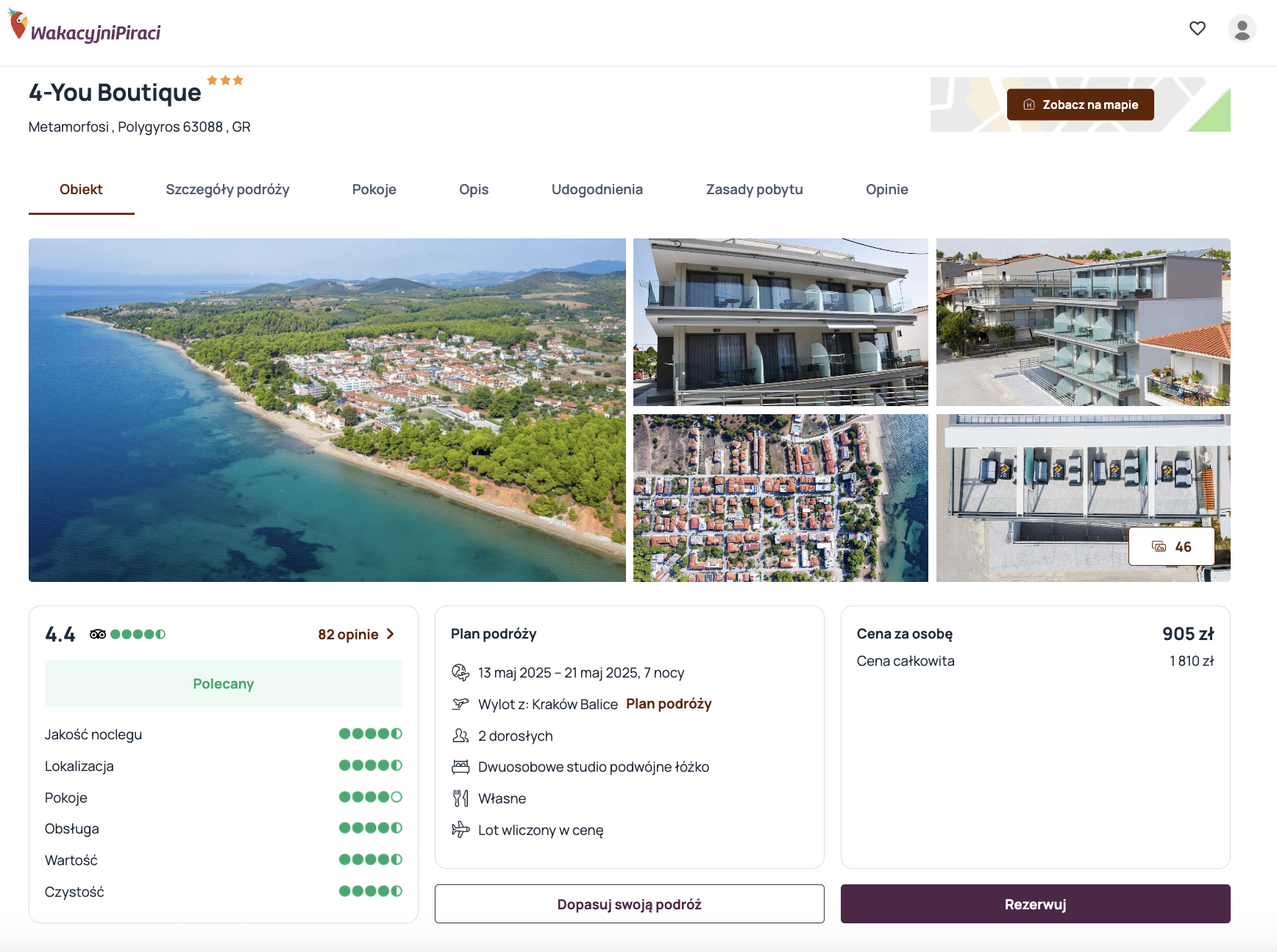Click the Pokoje rating bubbles
The height and width of the screenshot is (952, 1277).
point(371,797)
